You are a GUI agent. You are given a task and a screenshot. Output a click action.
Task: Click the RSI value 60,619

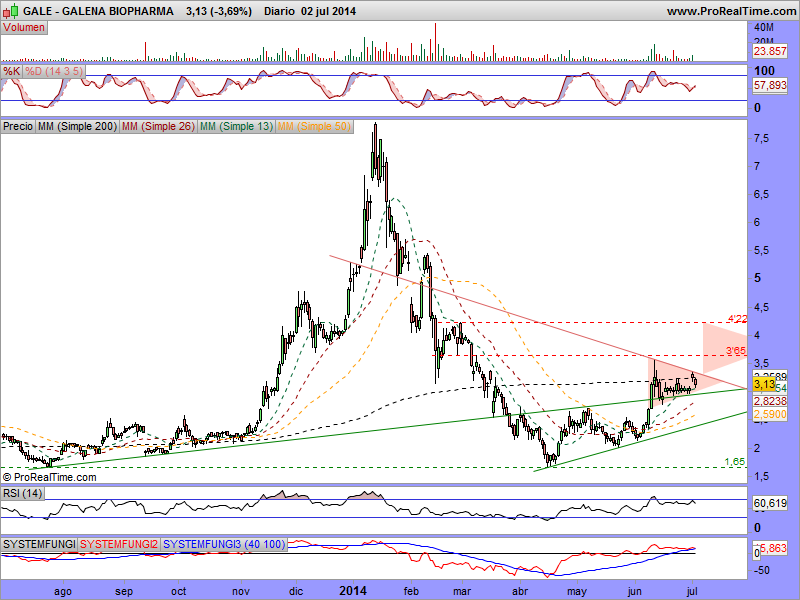coord(770,503)
